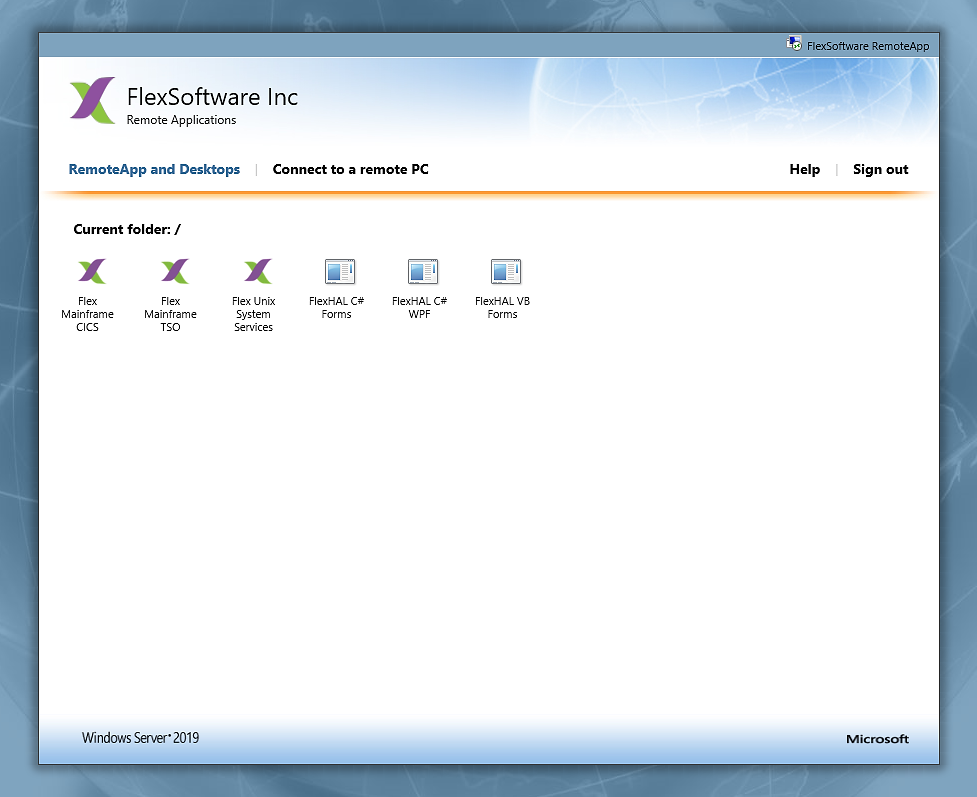
Task: Sign out of FlexSoftware Remote Applications
Action: coord(880,169)
